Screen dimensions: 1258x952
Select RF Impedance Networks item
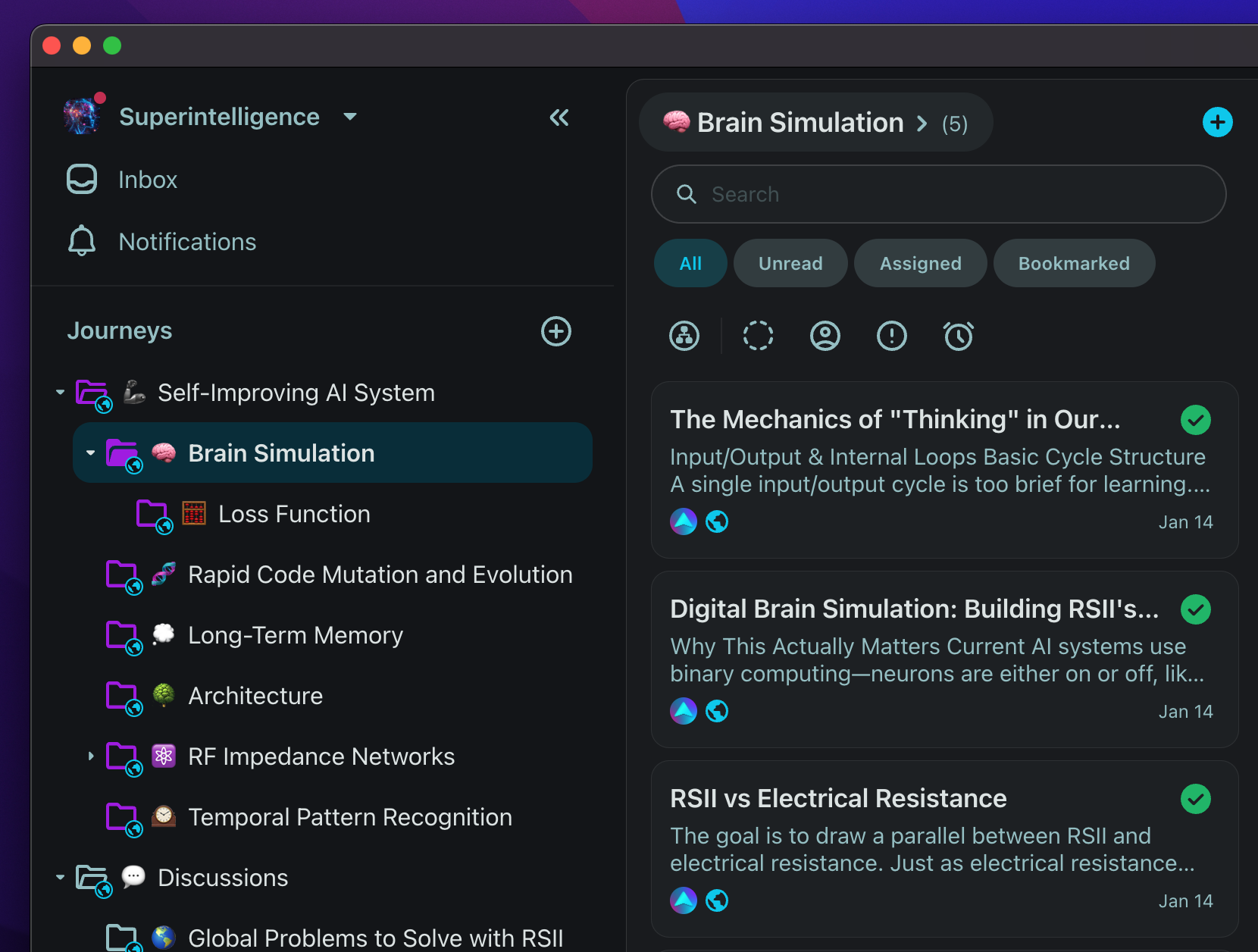321,756
